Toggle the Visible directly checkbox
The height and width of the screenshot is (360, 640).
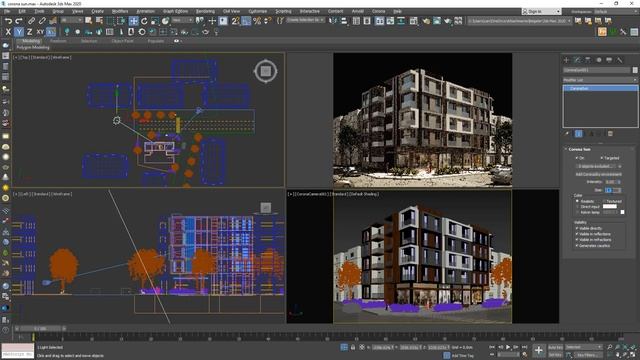(577, 228)
